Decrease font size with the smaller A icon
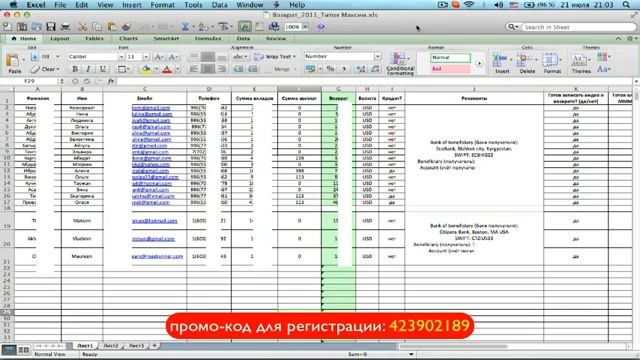Viewport: 640px width, 360px height. (173, 57)
